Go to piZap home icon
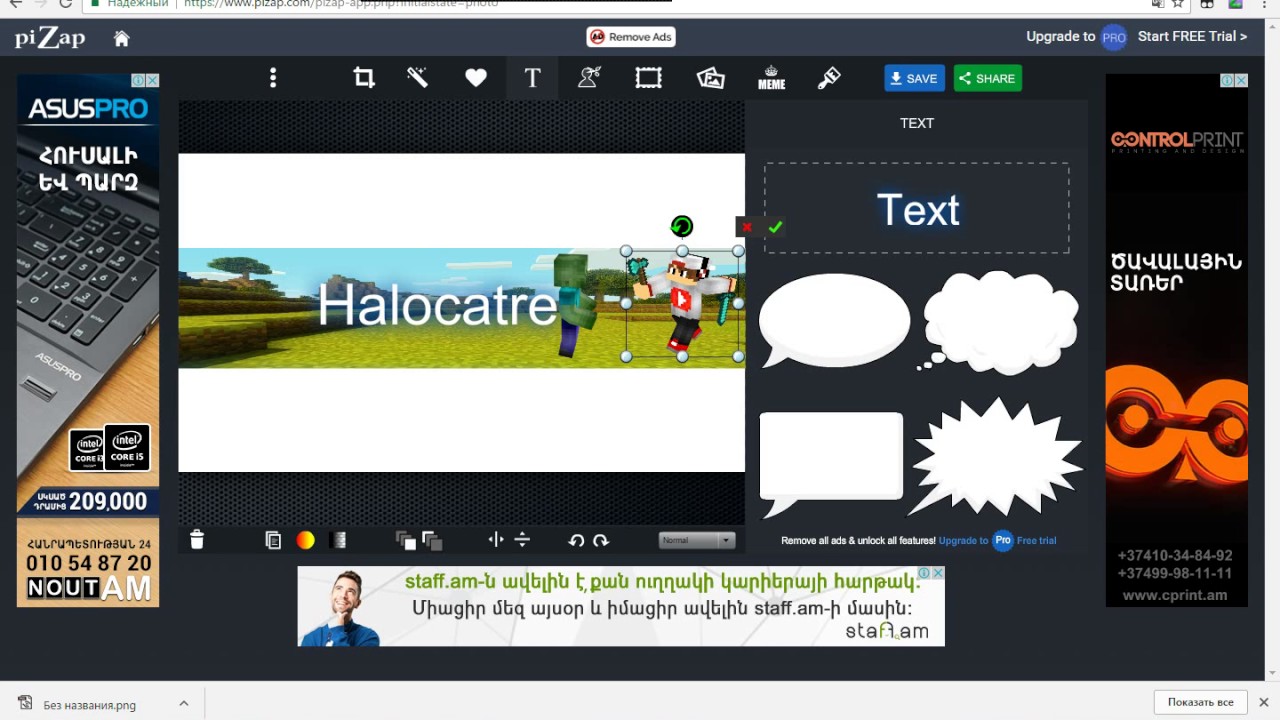 click(121, 38)
